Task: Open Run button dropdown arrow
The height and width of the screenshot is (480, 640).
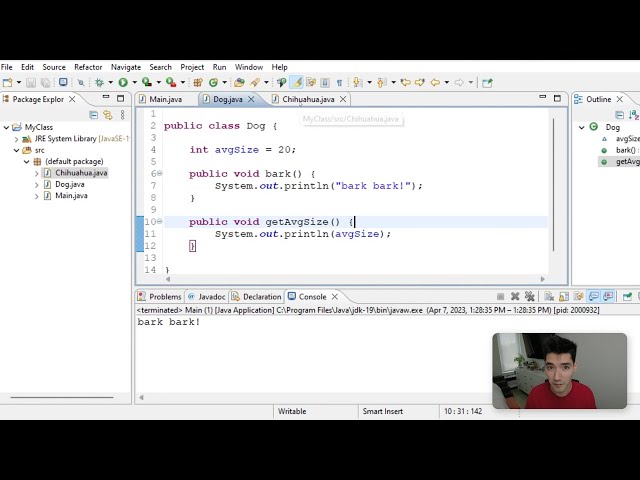Action: [134, 82]
